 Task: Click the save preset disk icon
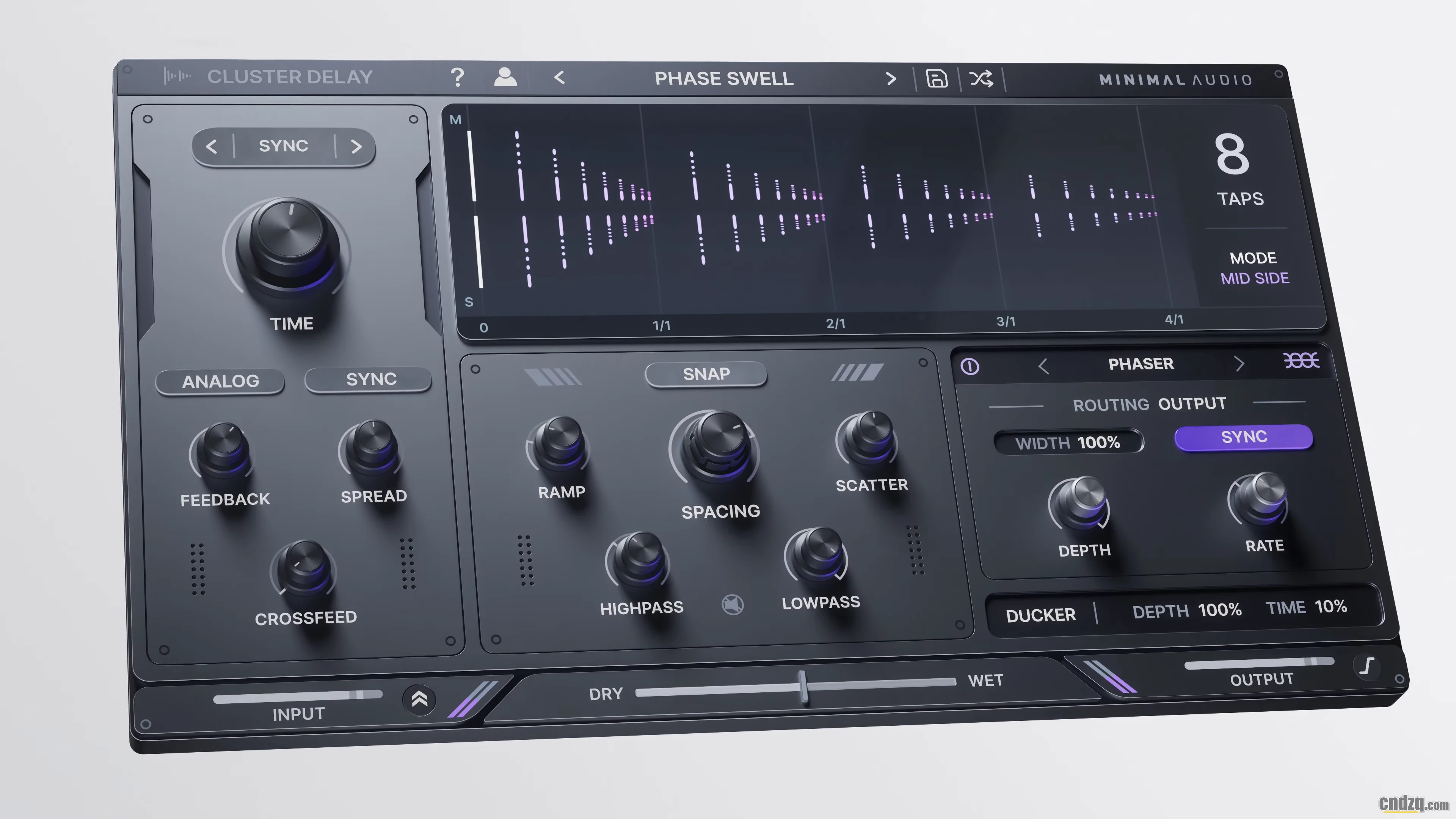937,78
